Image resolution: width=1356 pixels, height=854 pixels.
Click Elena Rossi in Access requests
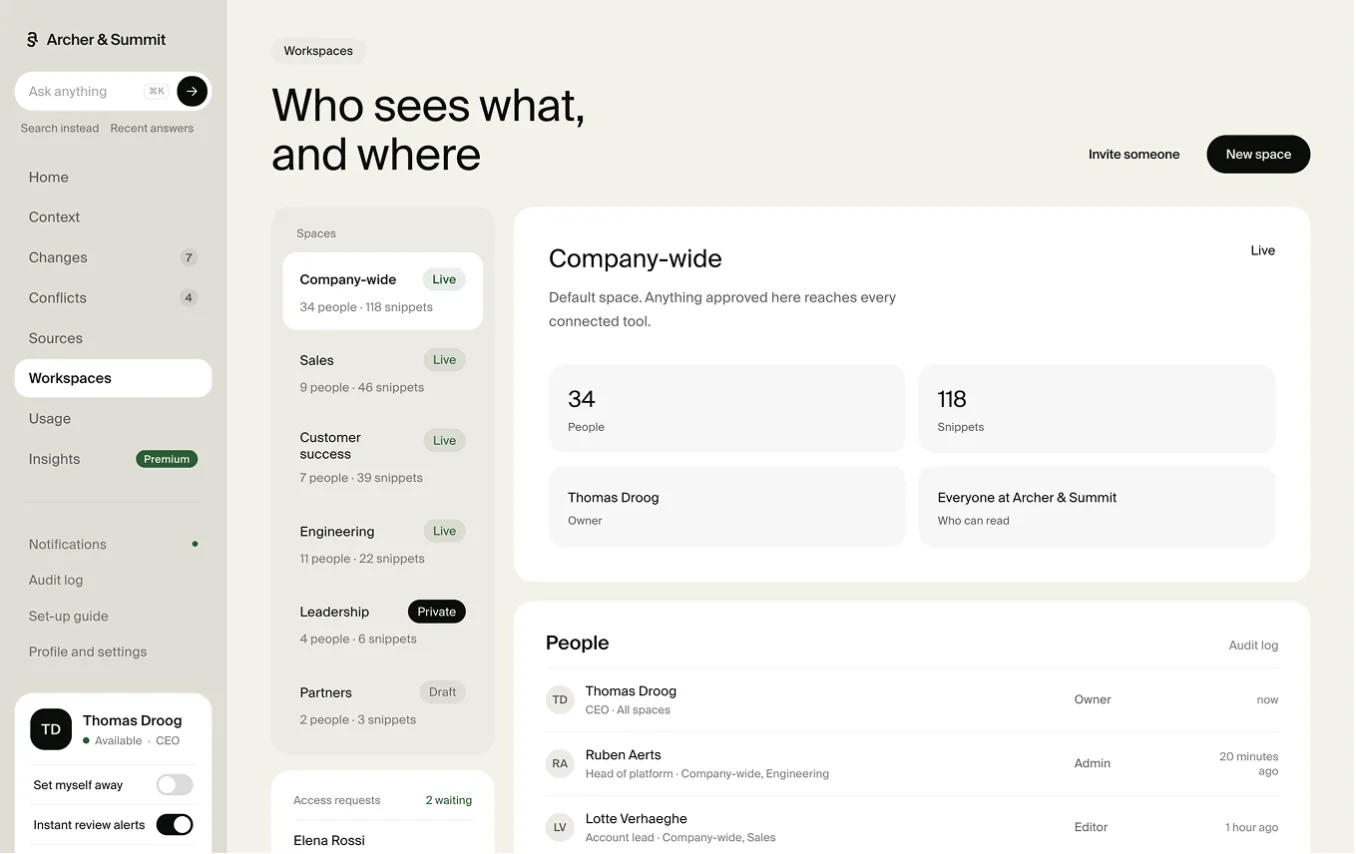329,840
